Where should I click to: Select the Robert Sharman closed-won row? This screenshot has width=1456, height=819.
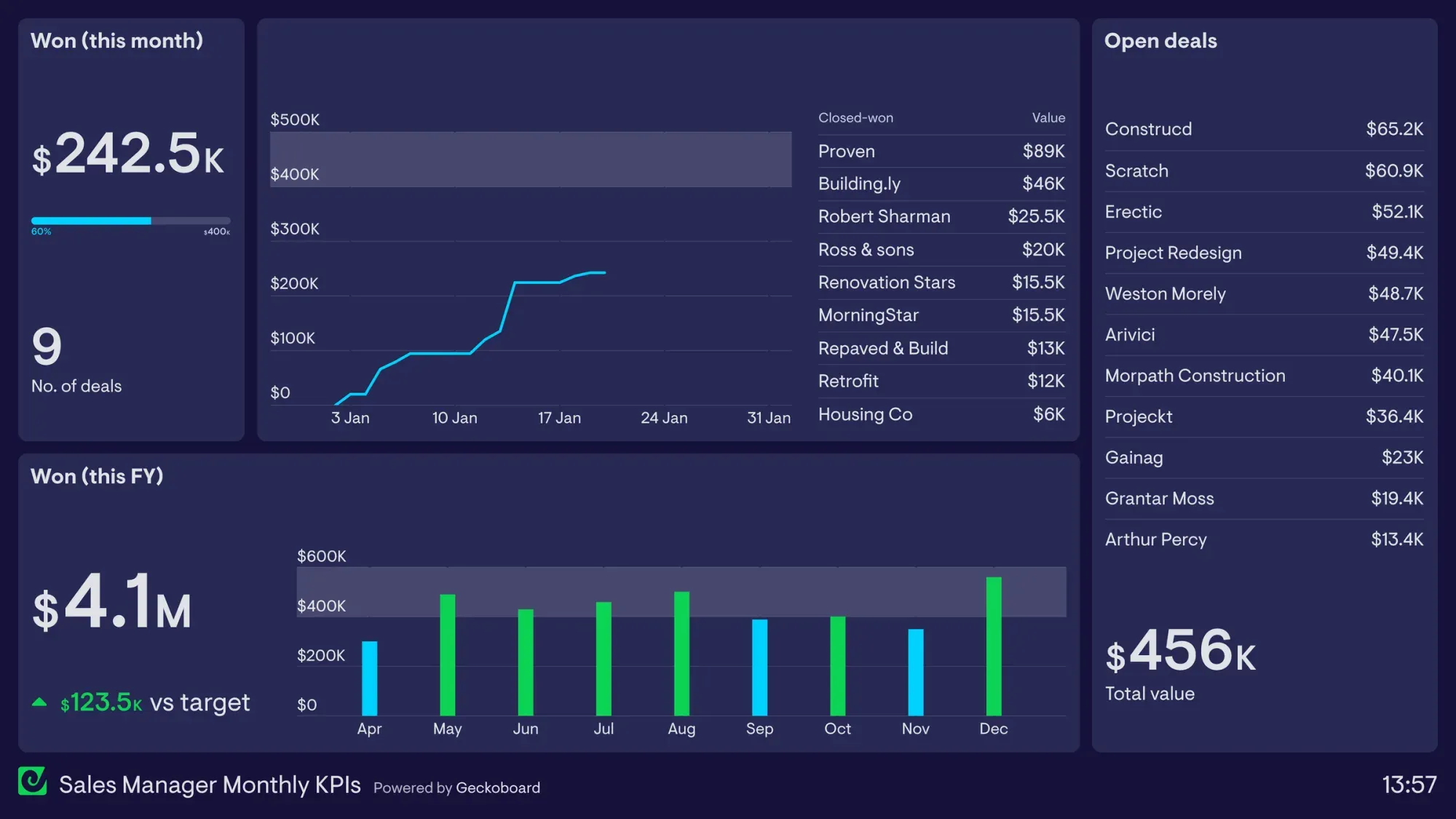(941, 216)
